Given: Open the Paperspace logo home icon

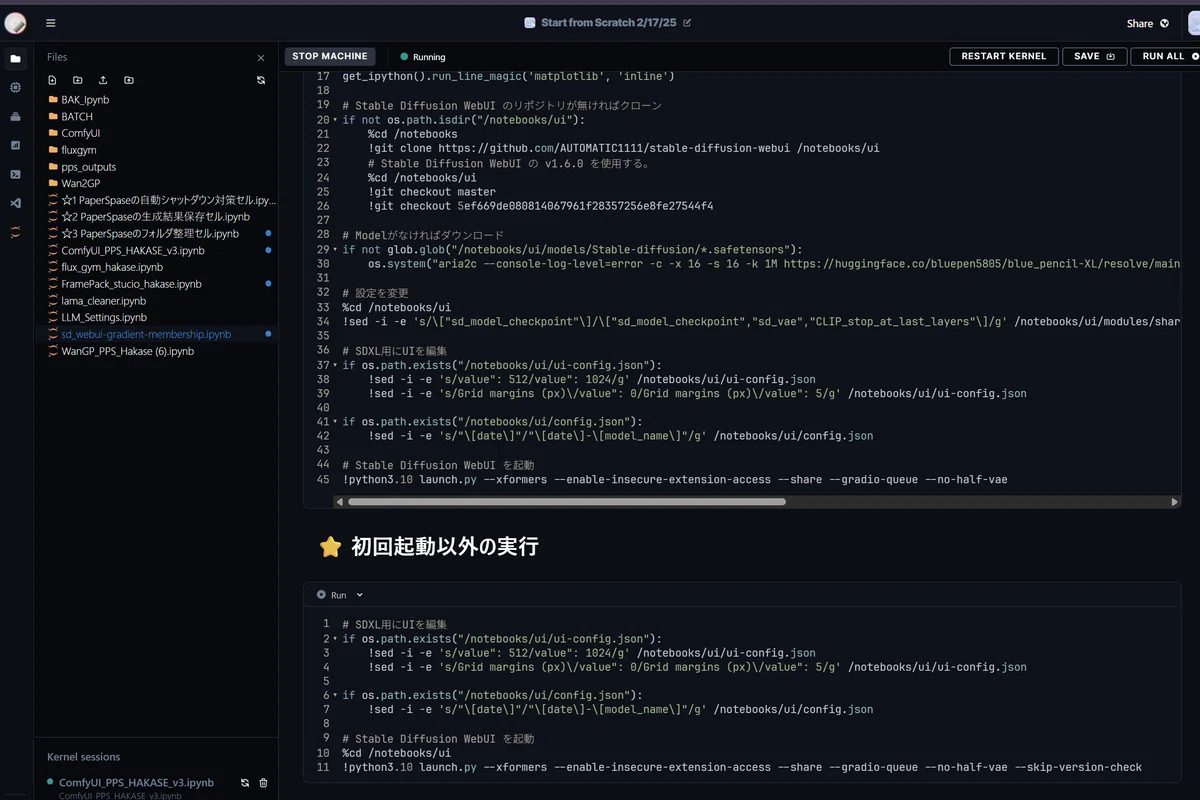Looking at the screenshot, I should tap(16, 23).
